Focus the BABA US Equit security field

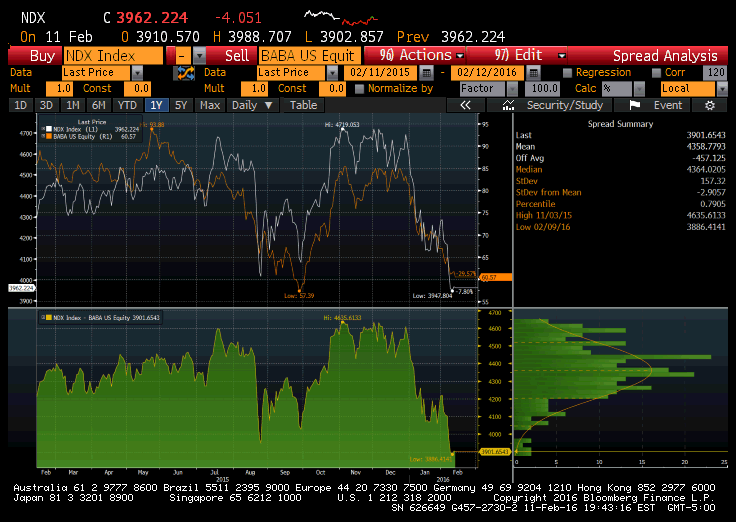pos(310,56)
